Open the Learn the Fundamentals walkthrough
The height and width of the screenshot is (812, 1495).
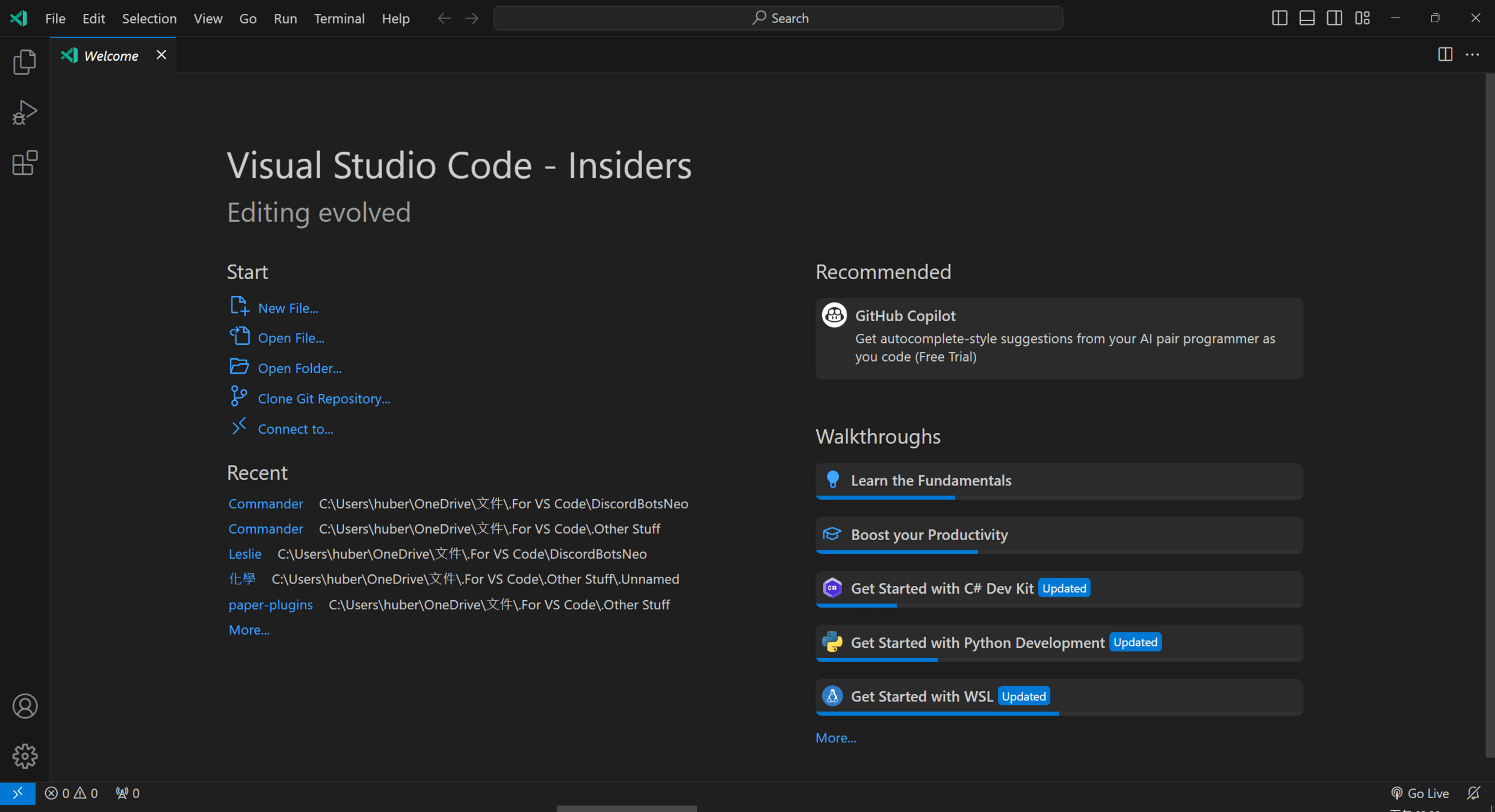point(930,480)
